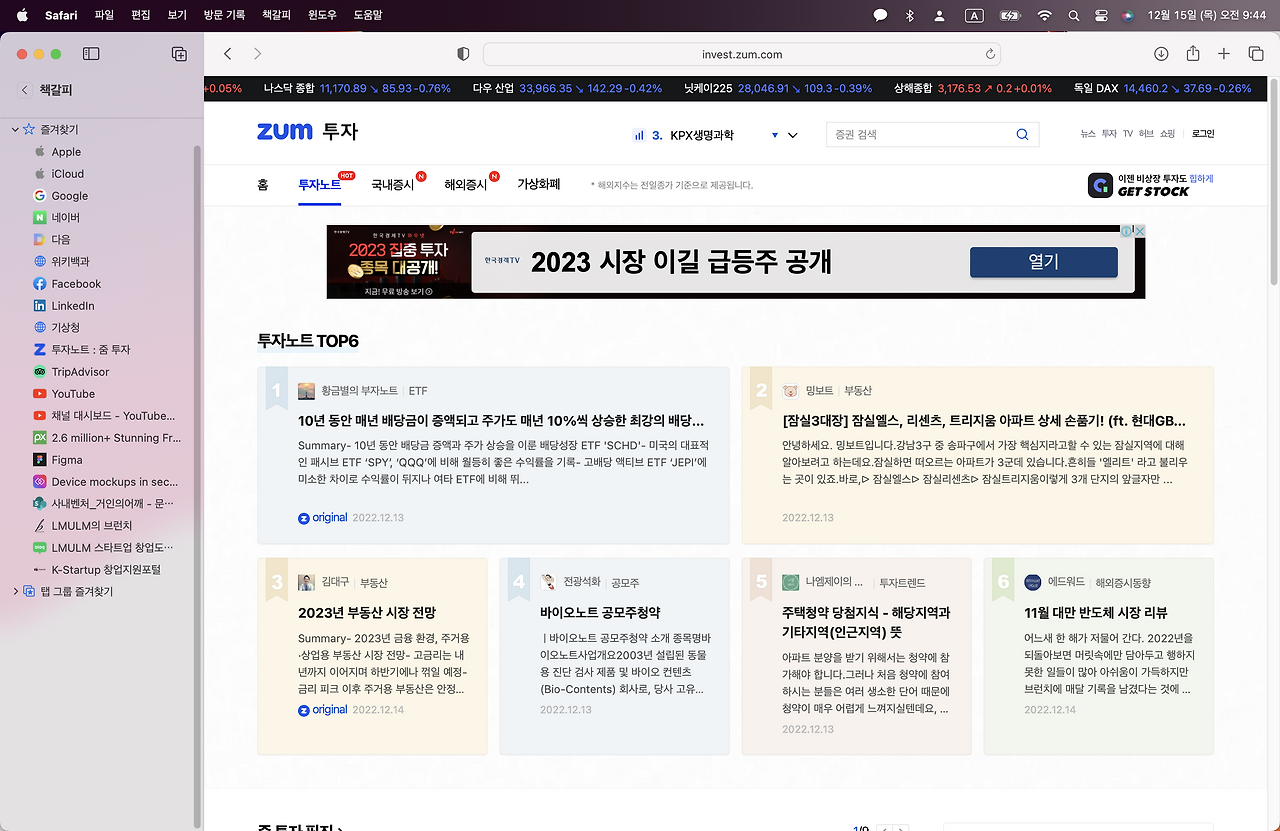Open the 다음 bookmark
The image size is (1280, 831).
61,240
